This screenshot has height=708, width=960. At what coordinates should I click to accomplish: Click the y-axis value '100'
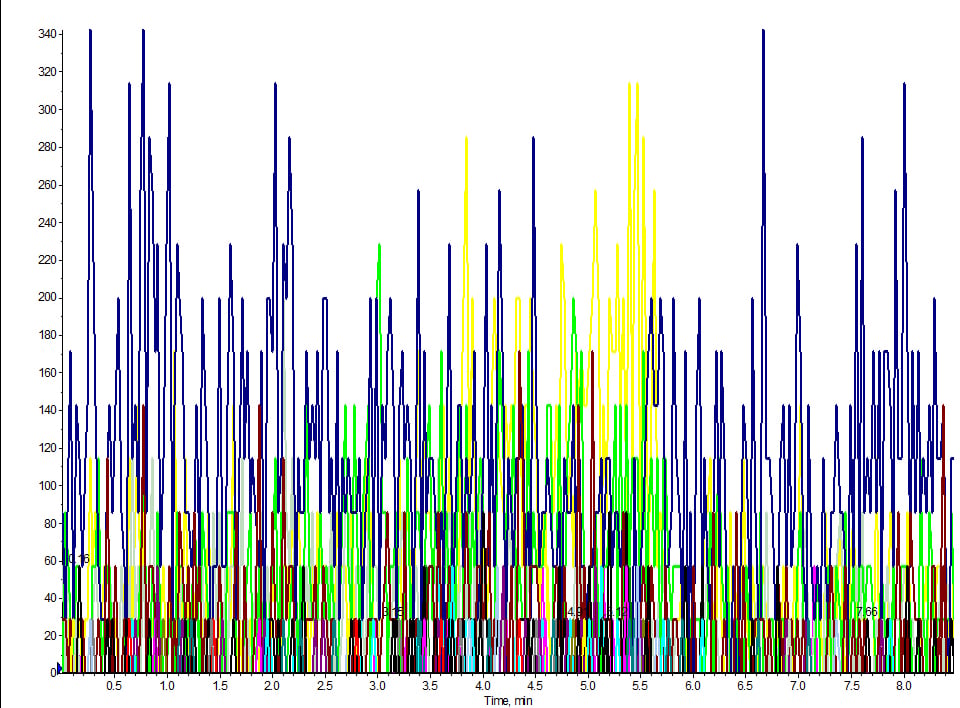[47, 486]
